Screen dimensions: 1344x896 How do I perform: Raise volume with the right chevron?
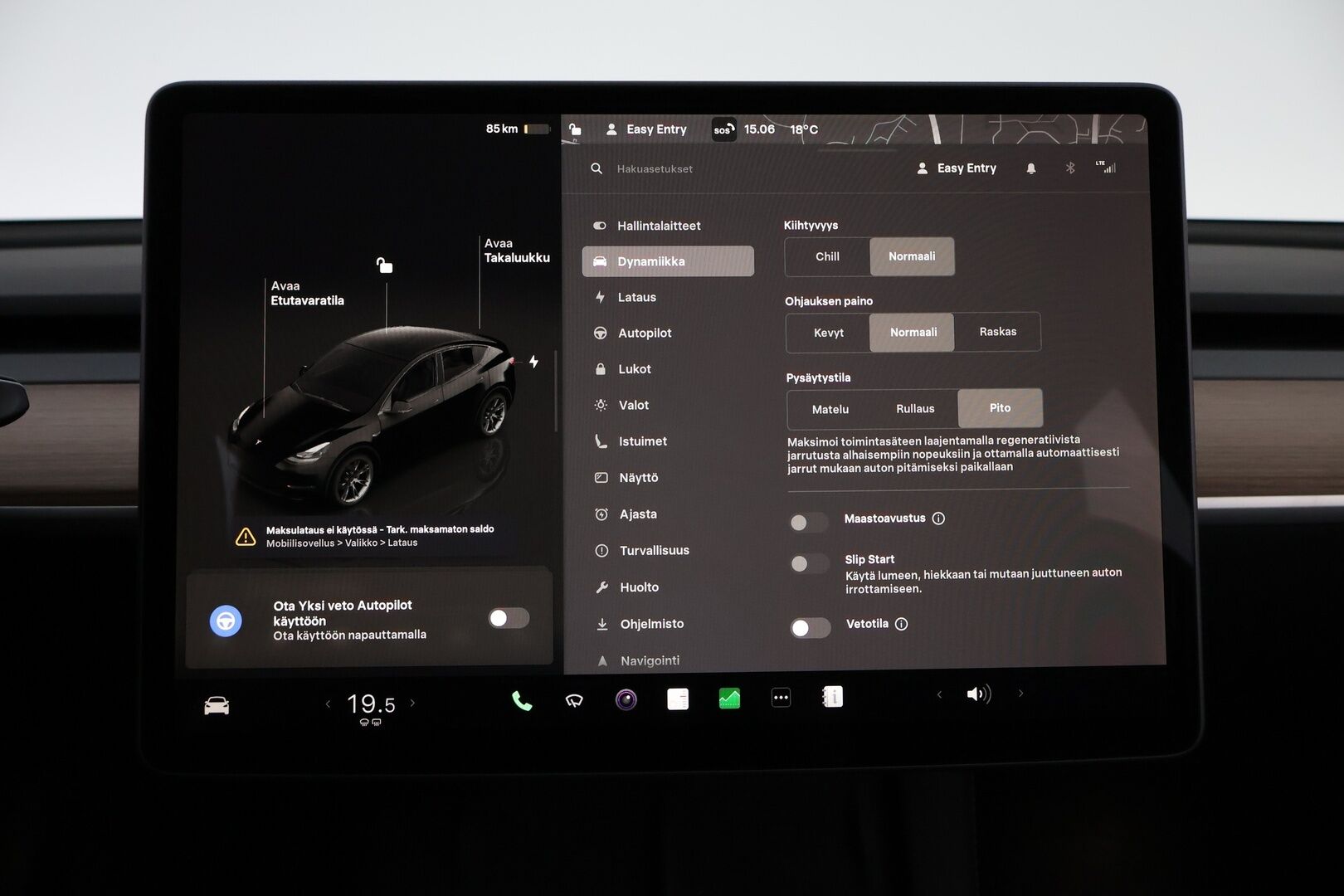pyautogui.click(x=1021, y=694)
